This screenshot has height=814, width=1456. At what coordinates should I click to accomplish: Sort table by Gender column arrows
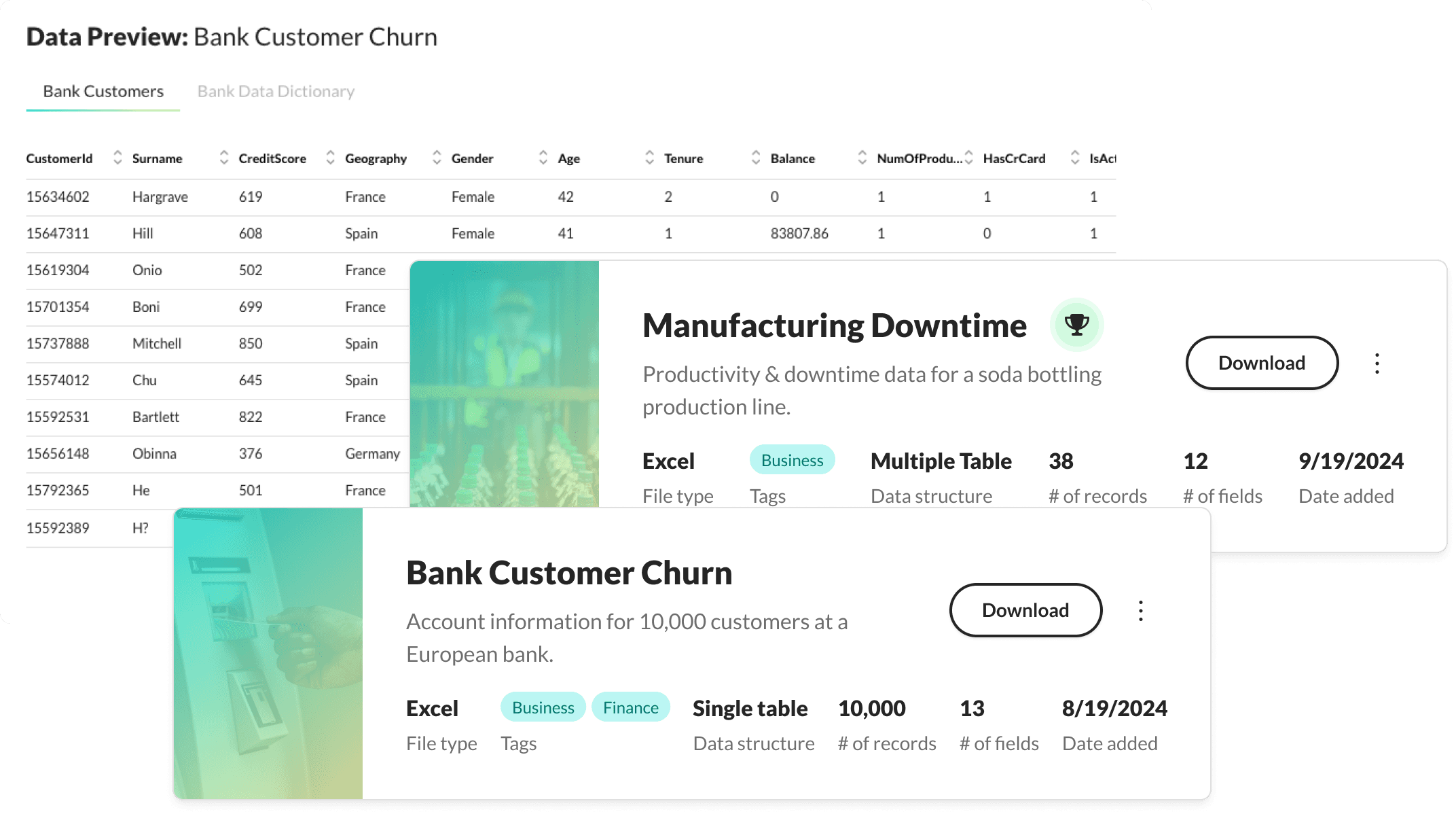pyautogui.click(x=543, y=158)
